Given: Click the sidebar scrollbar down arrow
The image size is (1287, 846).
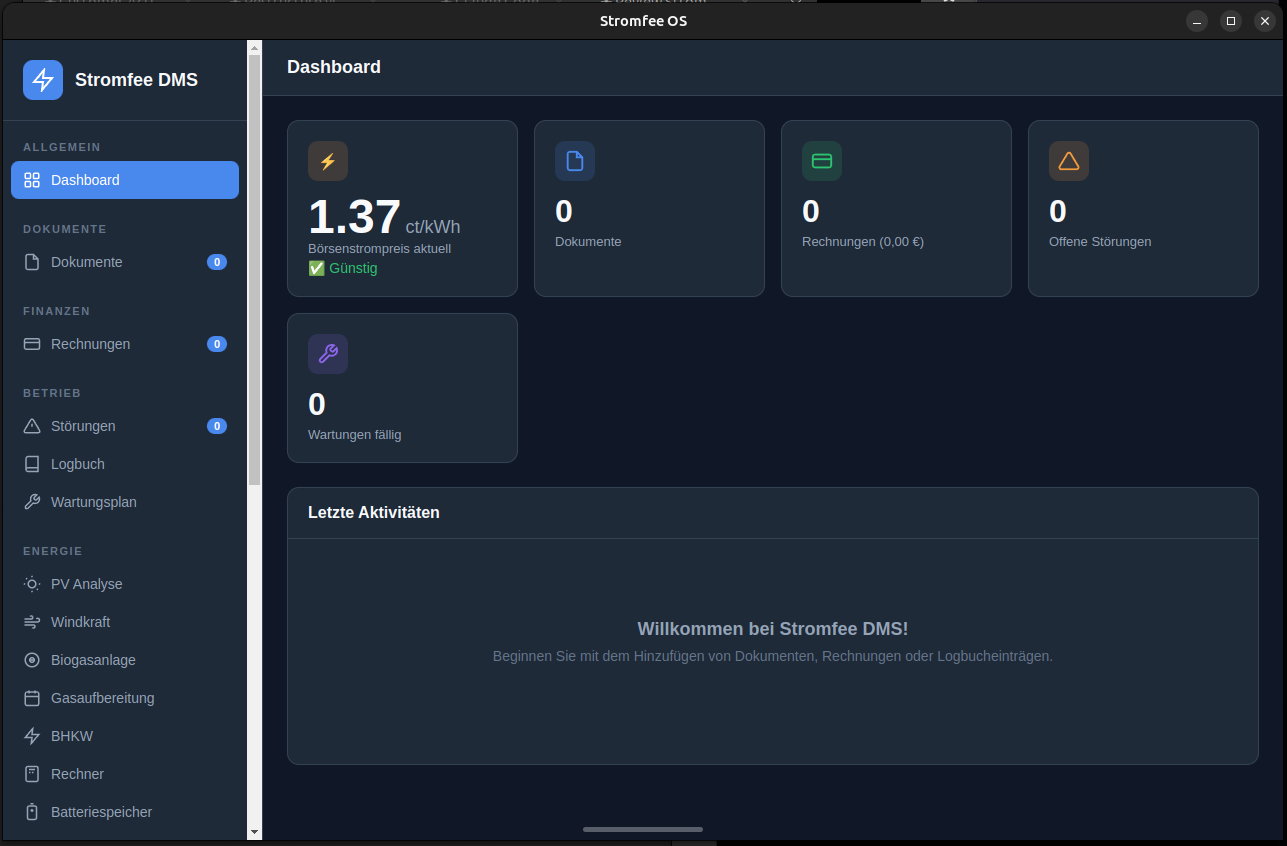Looking at the screenshot, I should click(x=255, y=833).
